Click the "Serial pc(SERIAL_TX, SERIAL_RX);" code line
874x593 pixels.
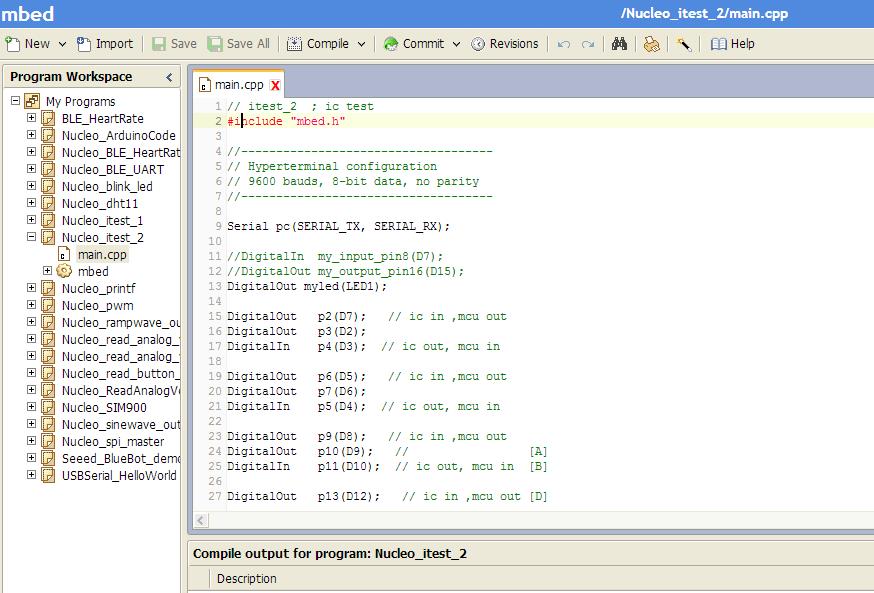338,226
